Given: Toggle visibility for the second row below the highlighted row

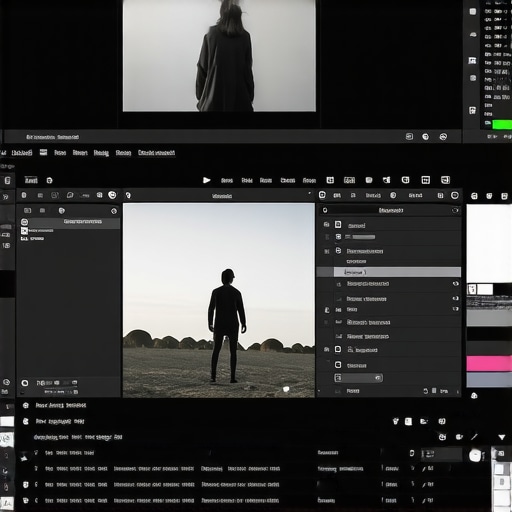Looking at the screenshot, I should tap(455, 298).
